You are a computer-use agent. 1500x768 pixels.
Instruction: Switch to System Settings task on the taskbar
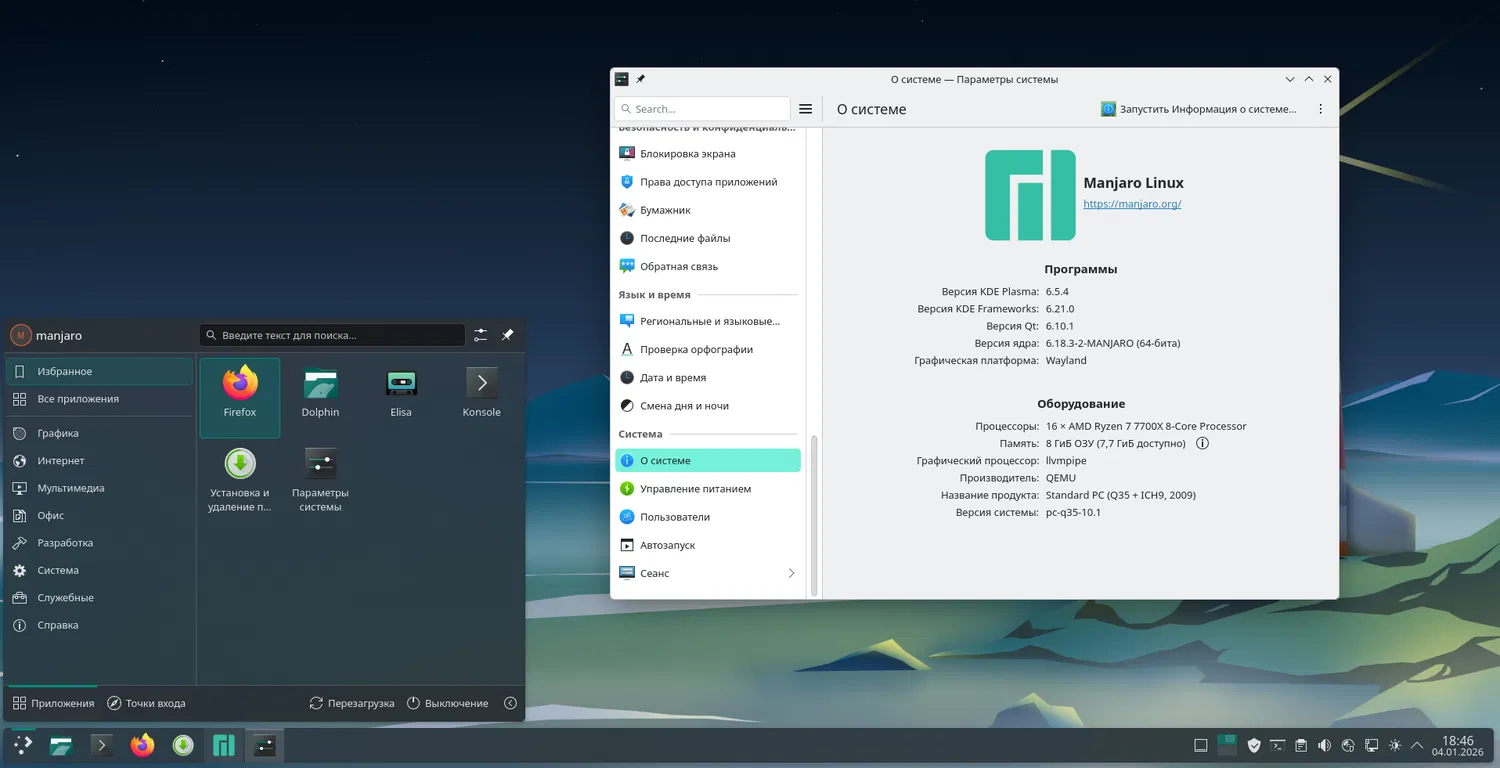click(x=264, y=745)
